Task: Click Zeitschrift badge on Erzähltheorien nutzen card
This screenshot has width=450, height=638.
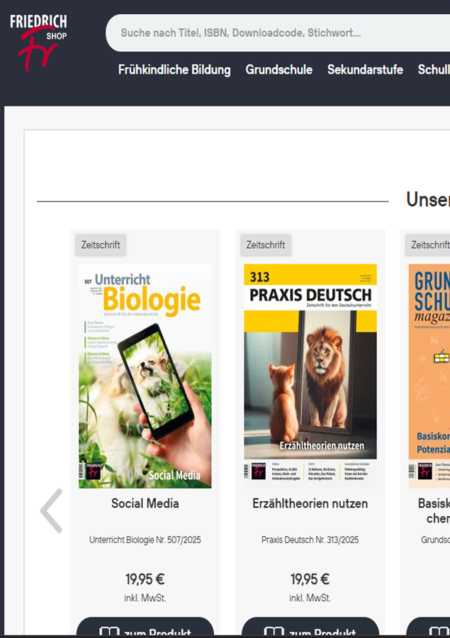Action: tap(266, 245)
